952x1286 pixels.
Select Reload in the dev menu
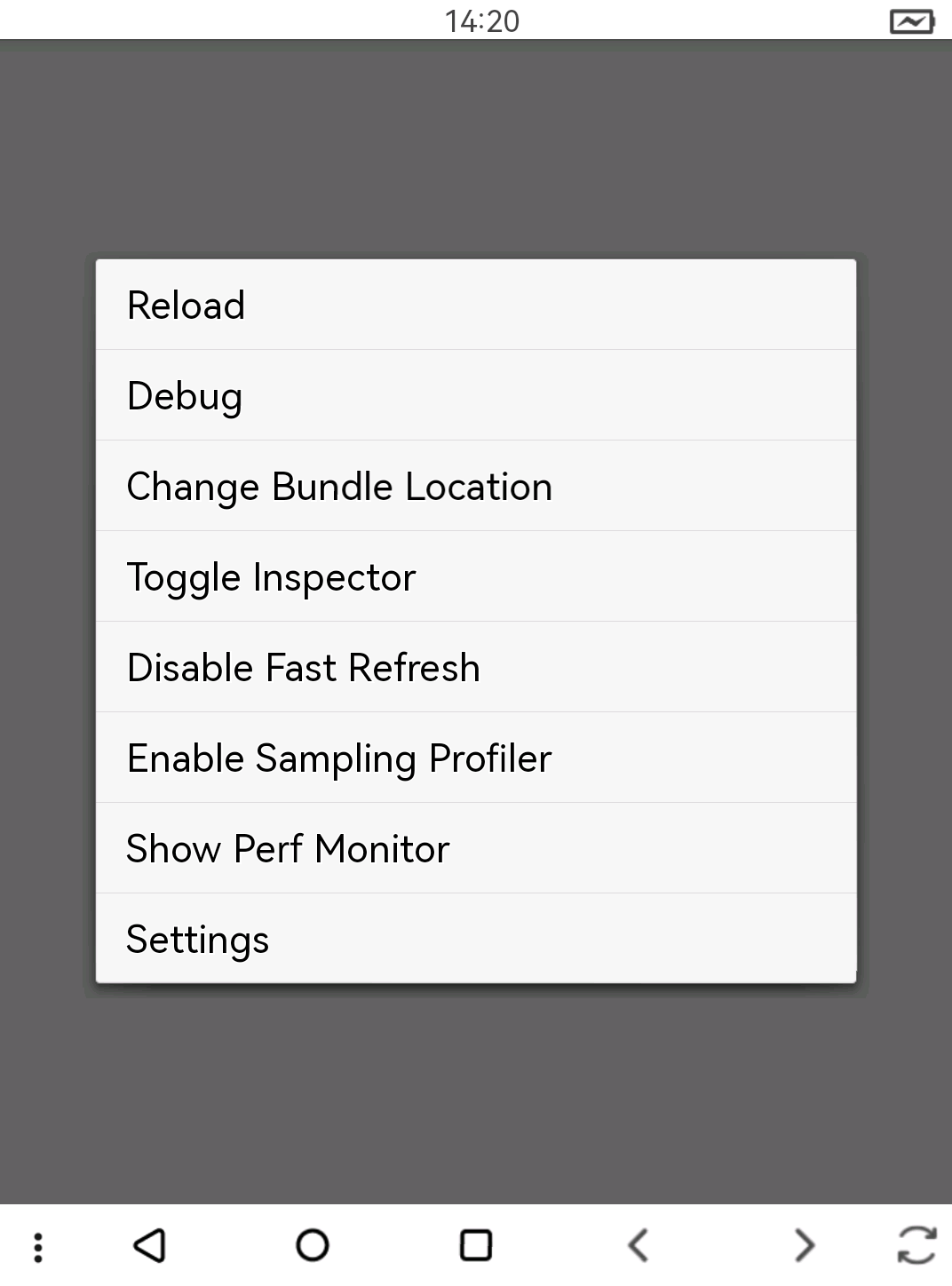coord(476,306)
